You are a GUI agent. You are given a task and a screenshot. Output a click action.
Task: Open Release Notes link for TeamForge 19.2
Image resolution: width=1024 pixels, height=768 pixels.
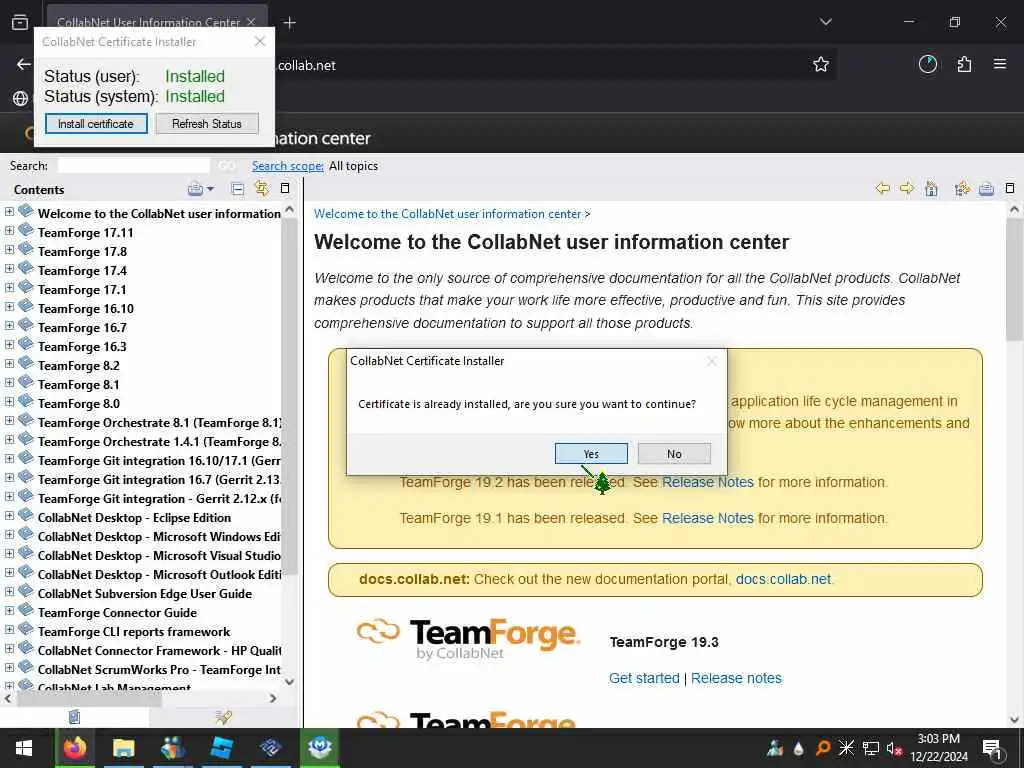[707, 482]
